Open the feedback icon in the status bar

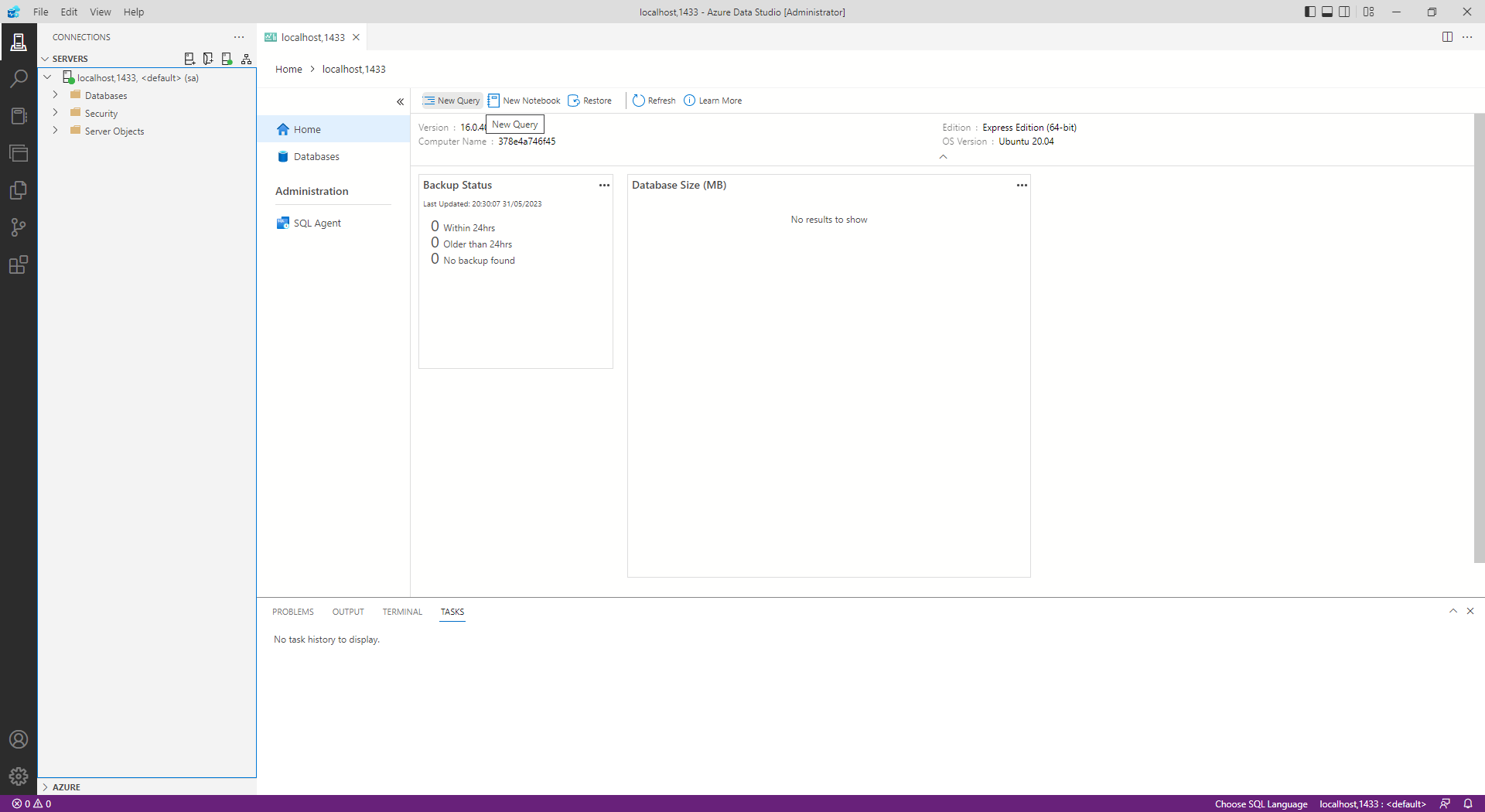pos(1445,803)
